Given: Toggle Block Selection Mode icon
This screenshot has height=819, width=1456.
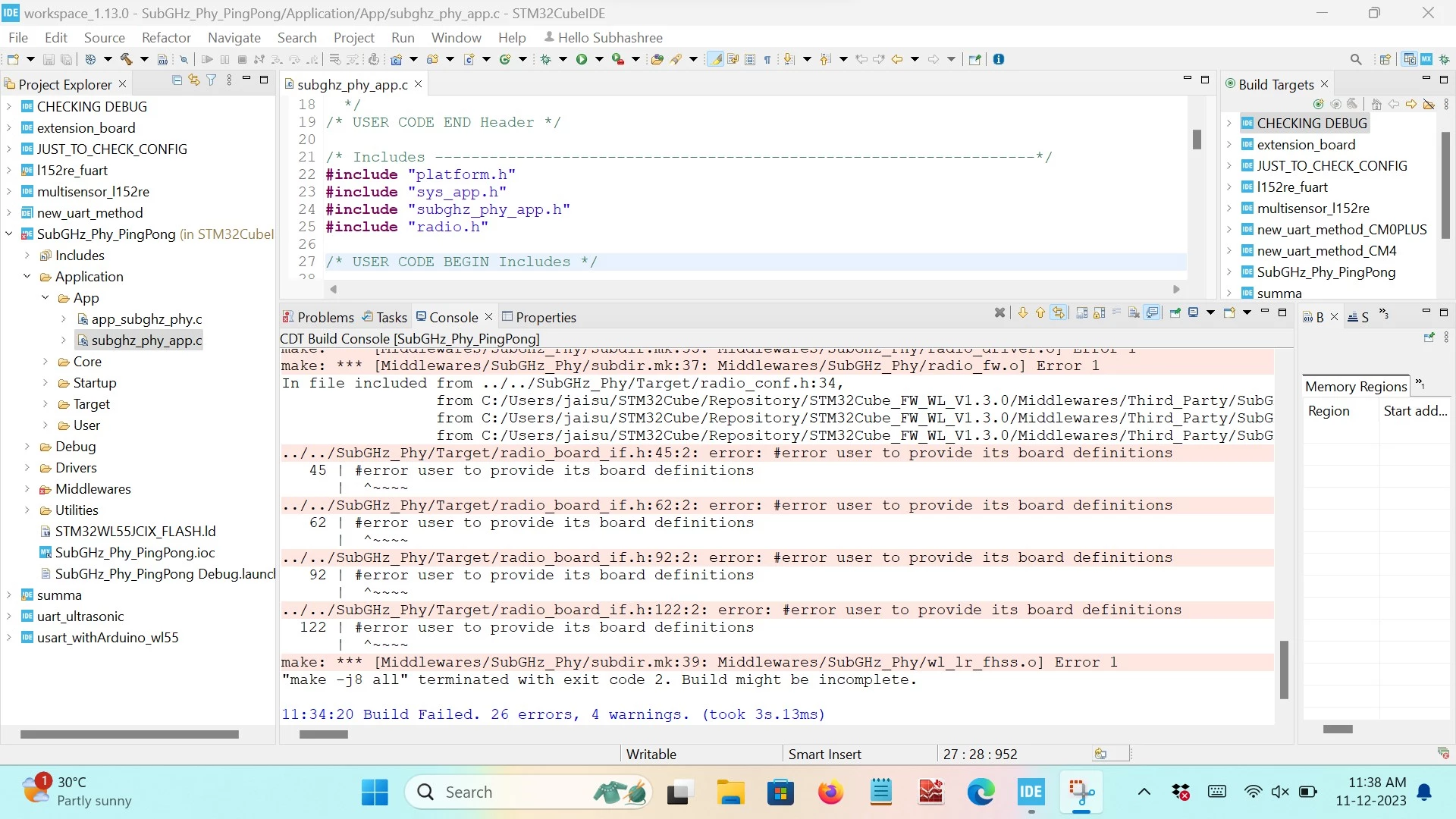Looking at the screenshot, I should [750, 59].
